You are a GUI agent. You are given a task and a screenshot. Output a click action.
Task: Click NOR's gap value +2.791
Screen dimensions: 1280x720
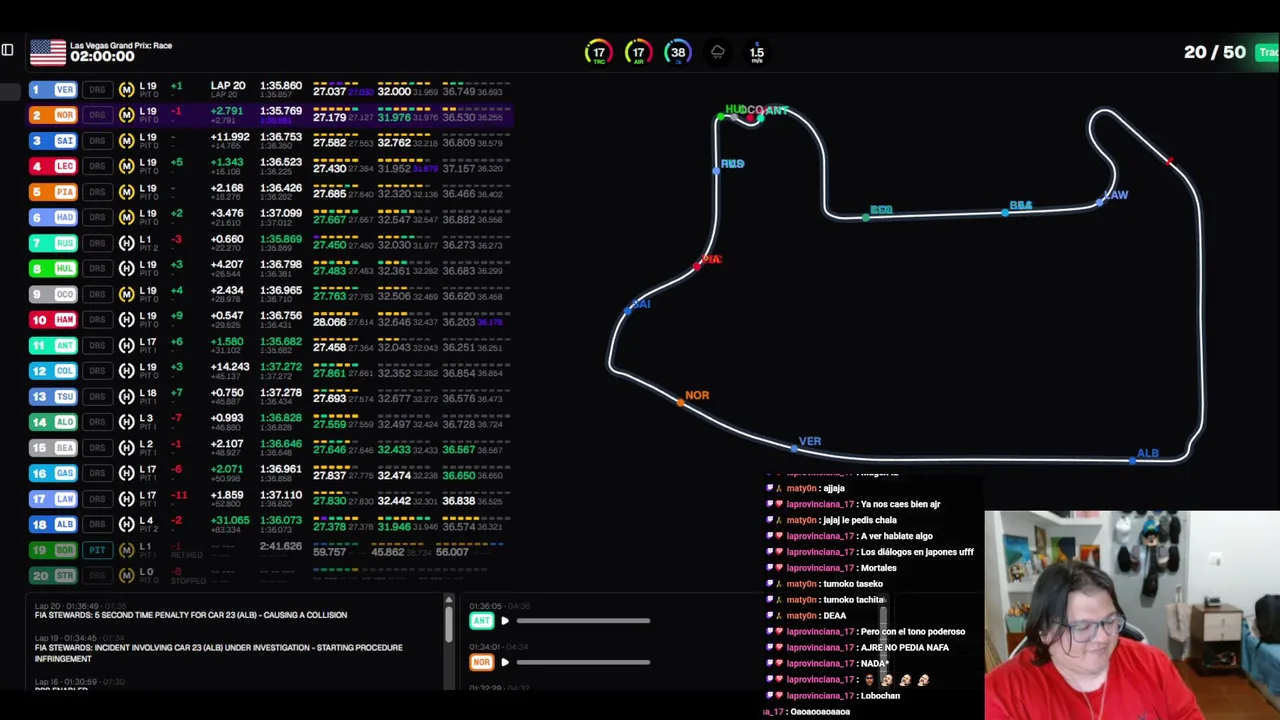coord(227,112)
